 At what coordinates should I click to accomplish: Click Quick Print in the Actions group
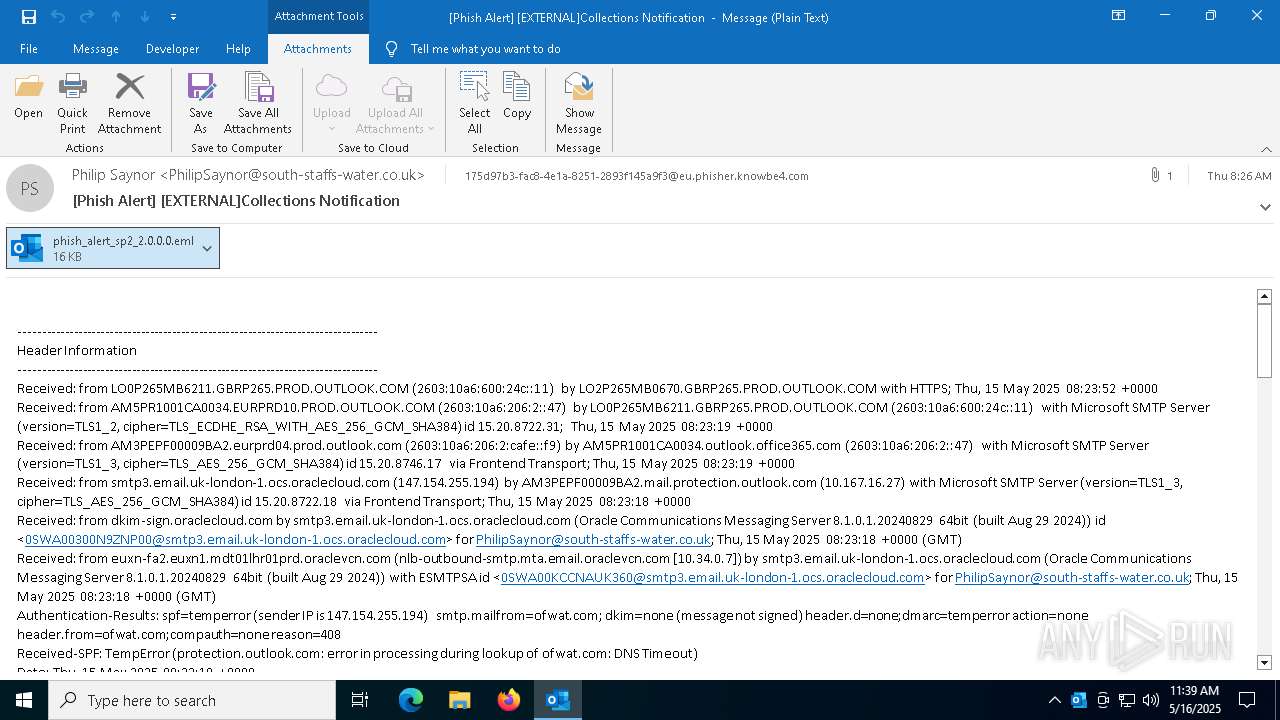(x=72, y=104)
